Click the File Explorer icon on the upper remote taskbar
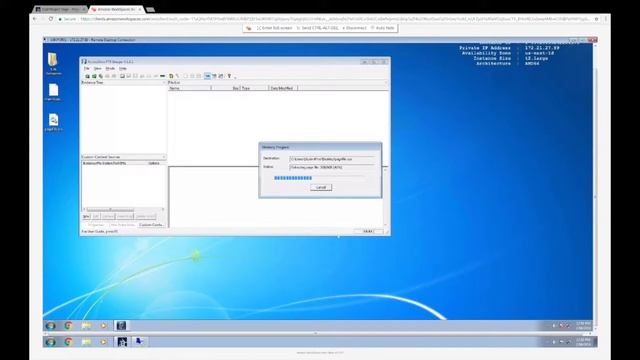This screenshot has width=640, height=360. (x=86, y=326)
